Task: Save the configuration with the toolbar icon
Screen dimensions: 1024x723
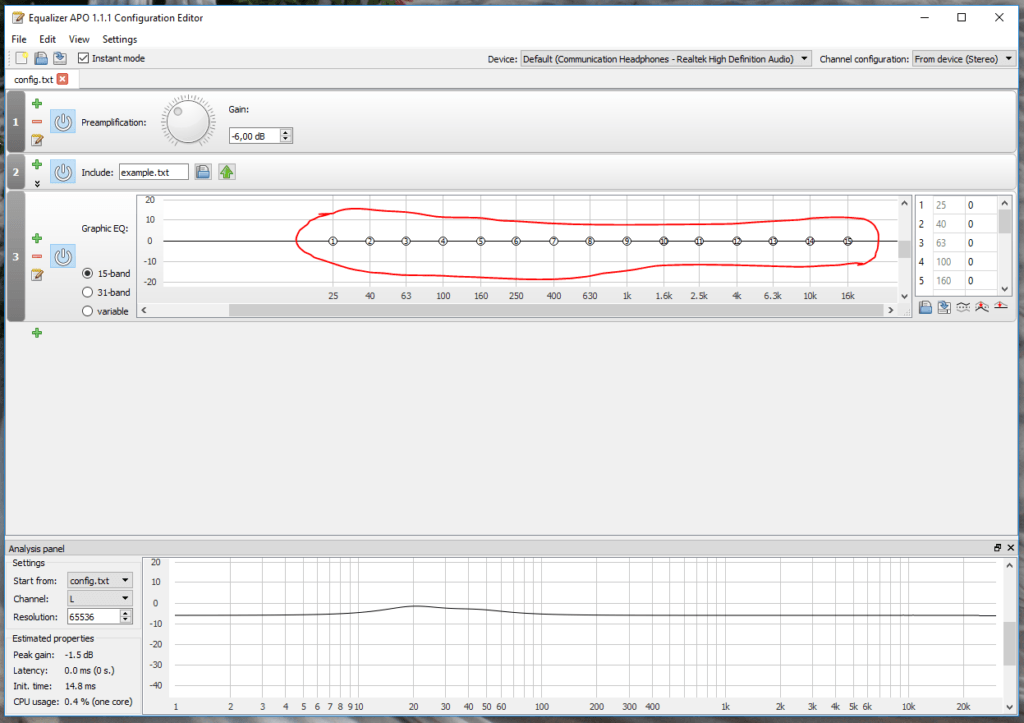Action: [59, 58]
